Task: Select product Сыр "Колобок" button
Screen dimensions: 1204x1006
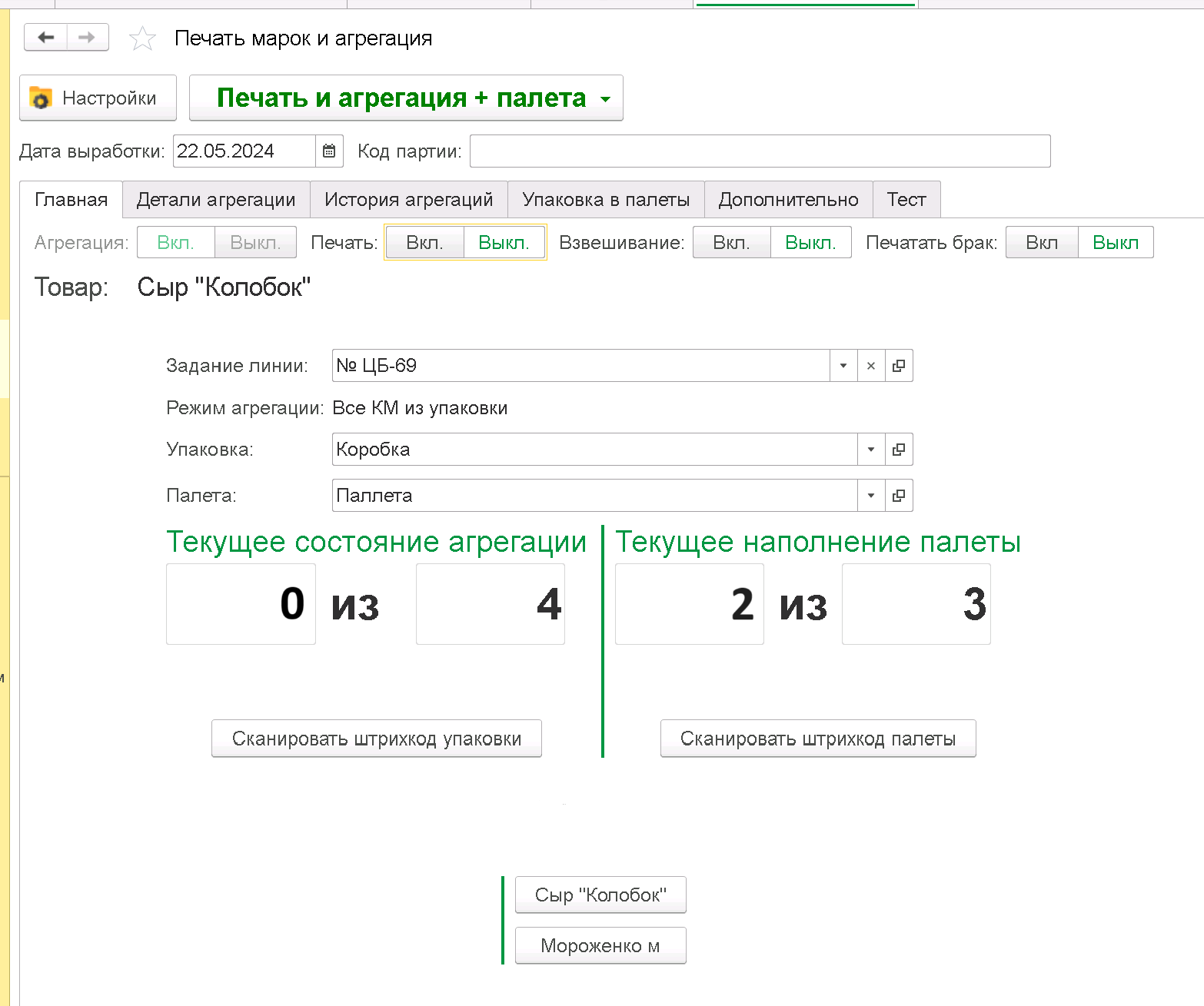Action: (600, 895)
